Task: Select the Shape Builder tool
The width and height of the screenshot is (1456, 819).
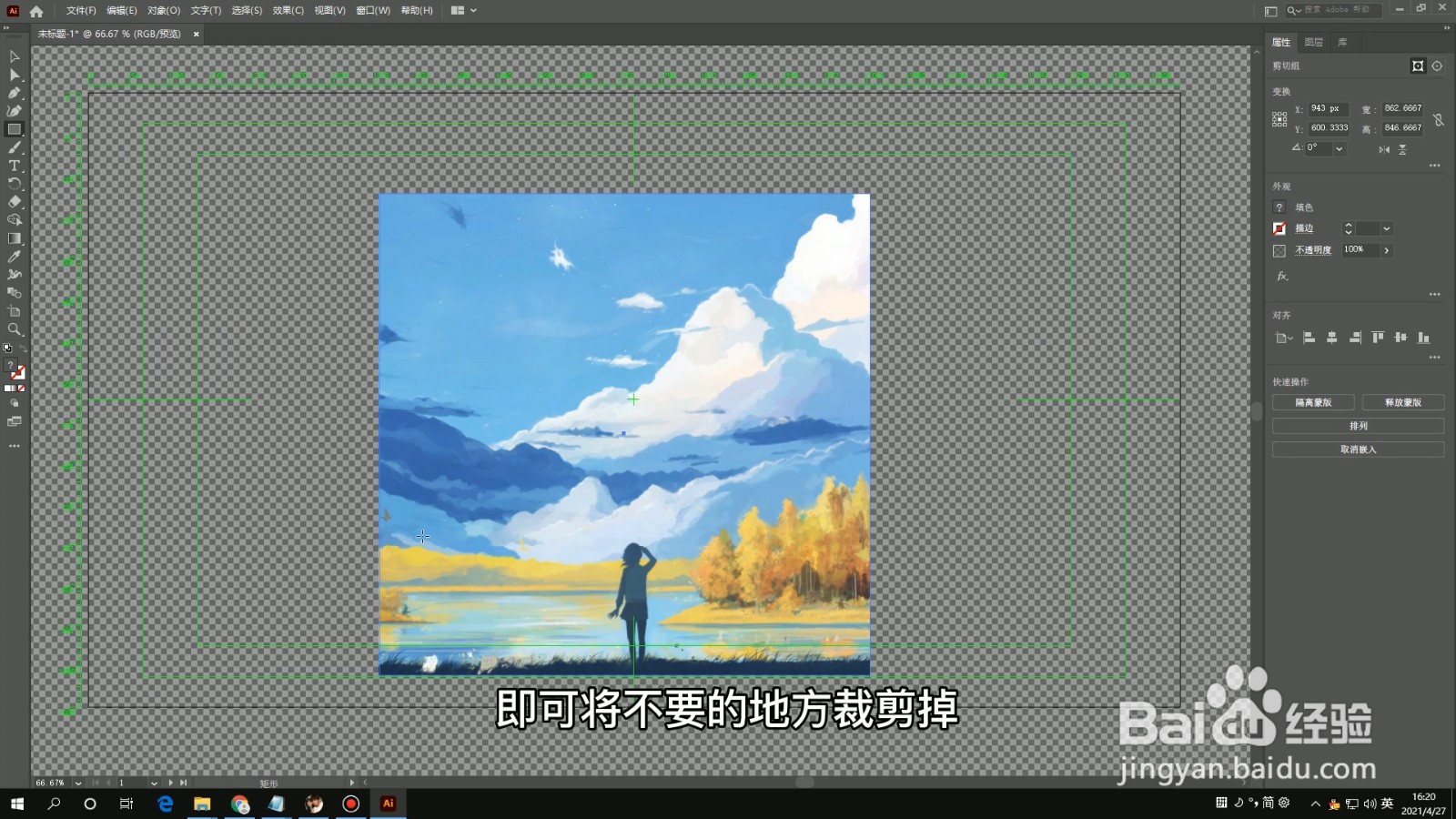Action: click(x=15, y=220)
